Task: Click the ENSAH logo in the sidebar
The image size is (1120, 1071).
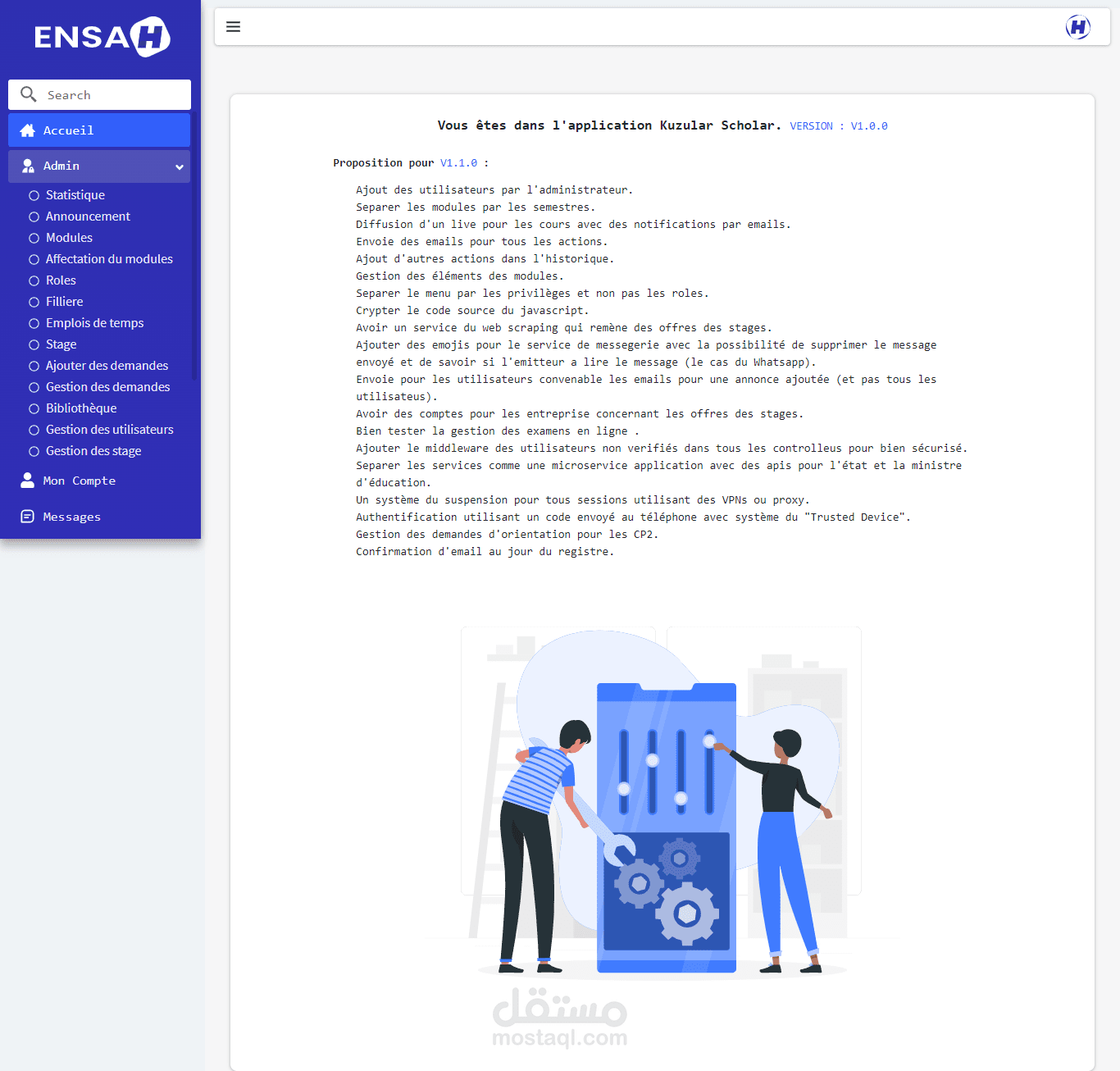Action: 102,37
